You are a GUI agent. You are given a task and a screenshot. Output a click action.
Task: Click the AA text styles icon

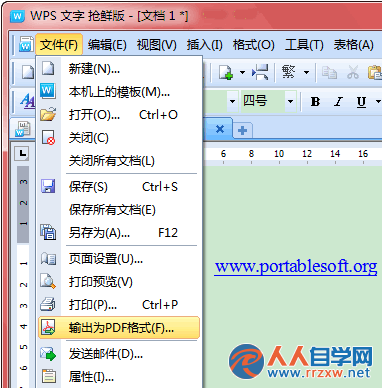tap(27, 100)
